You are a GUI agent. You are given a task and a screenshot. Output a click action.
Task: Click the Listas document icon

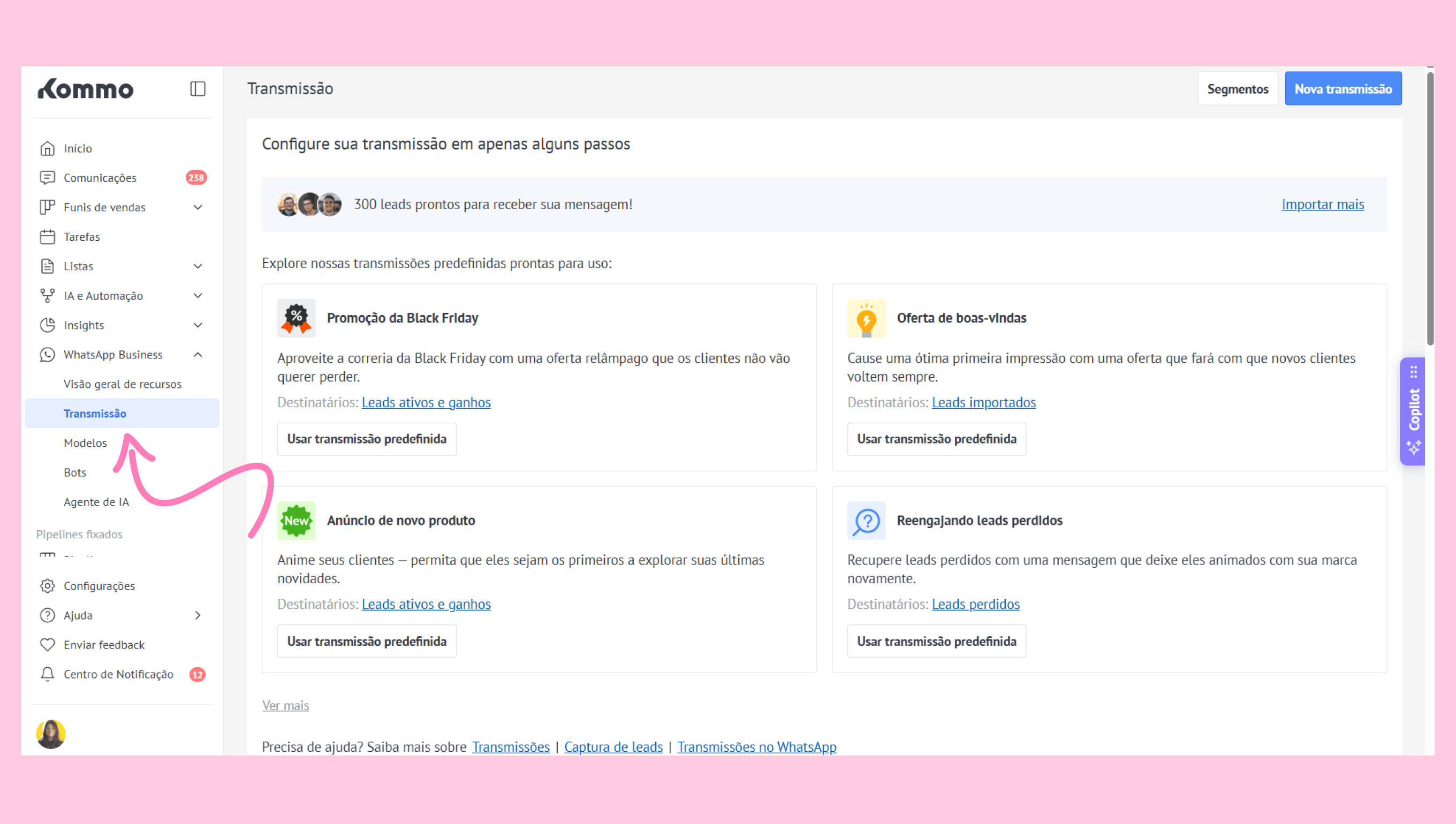tap(48, 266)
